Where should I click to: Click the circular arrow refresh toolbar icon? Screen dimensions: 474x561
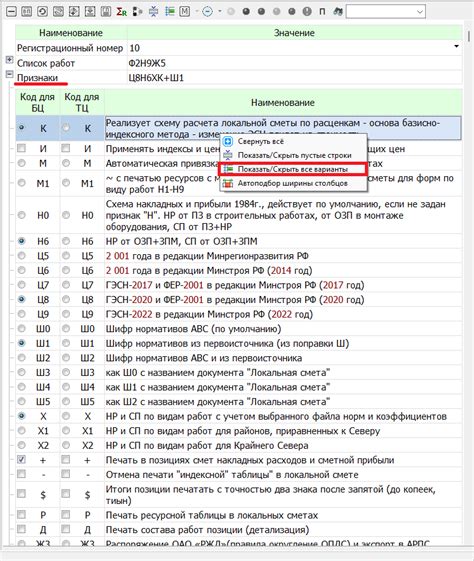point(42,11)
